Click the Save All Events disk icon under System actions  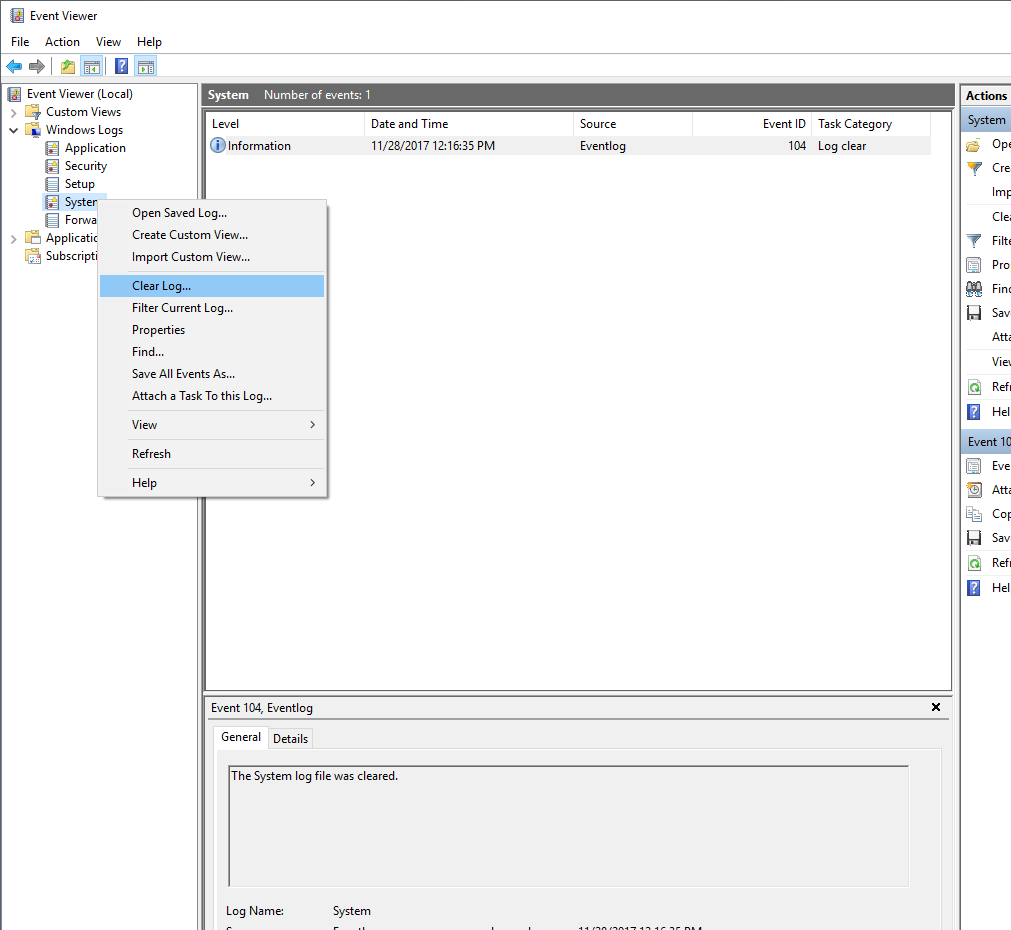click(x=974, y=313)
